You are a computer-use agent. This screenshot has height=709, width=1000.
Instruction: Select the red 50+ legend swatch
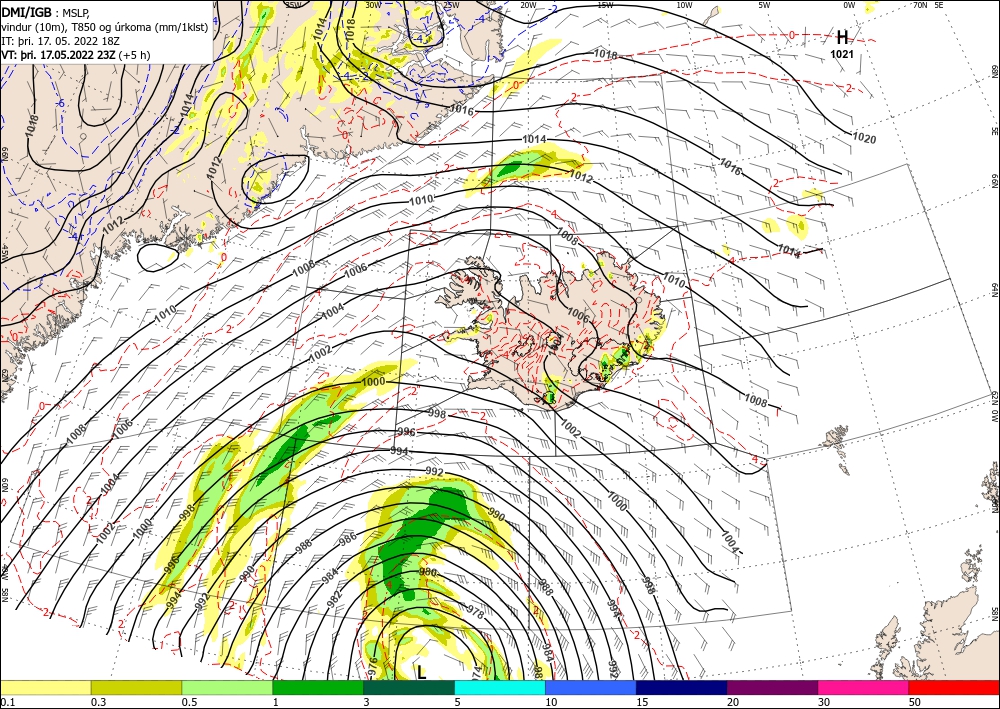click(954, 687)
